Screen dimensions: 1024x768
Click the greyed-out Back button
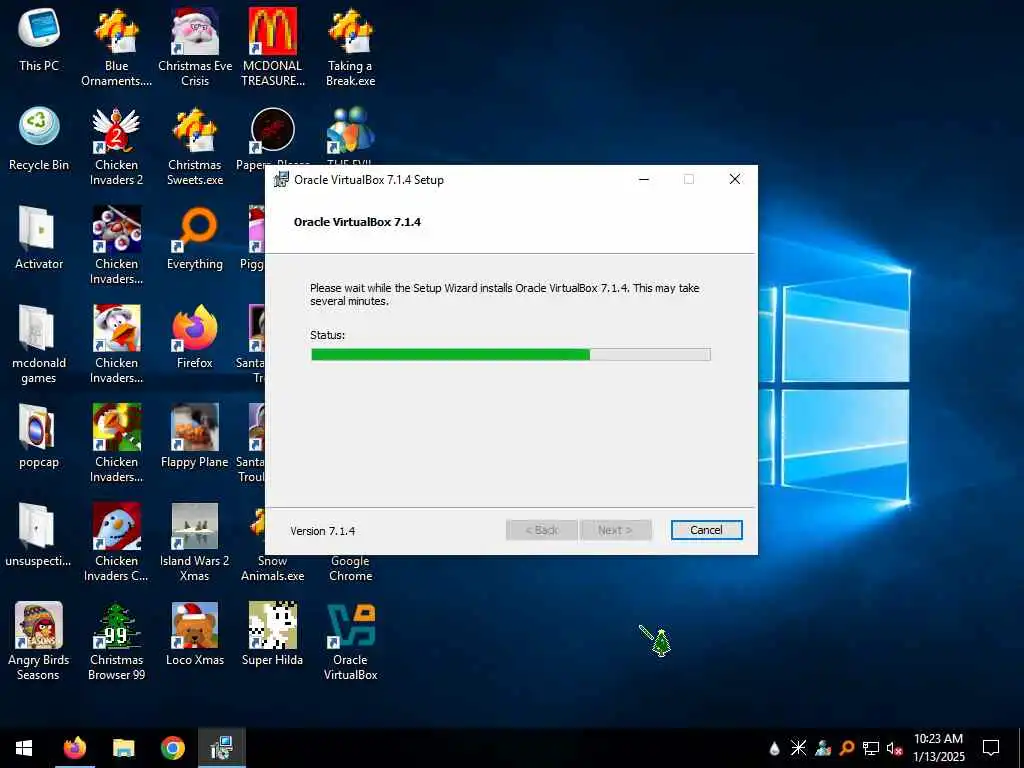pyautogui.click(x=541, y=530)
